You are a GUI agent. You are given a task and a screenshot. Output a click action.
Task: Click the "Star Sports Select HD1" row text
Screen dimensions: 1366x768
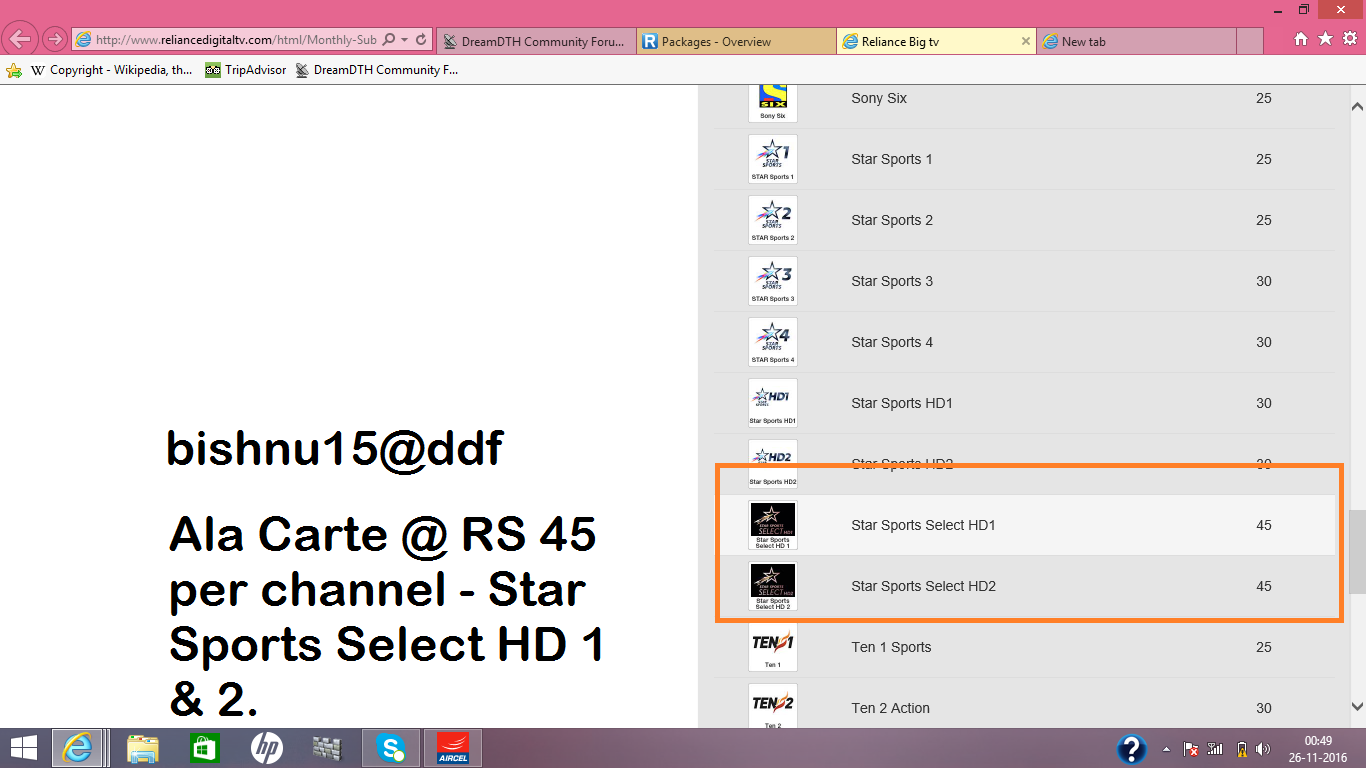point(924,525)
